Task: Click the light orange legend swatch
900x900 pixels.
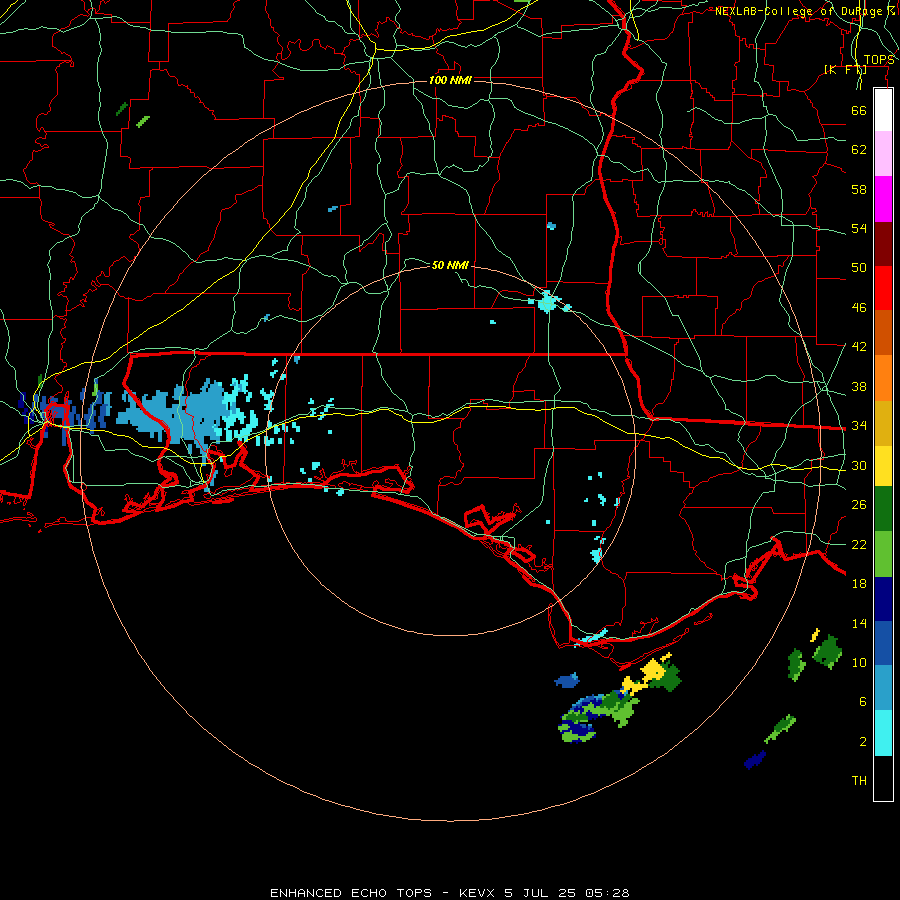Action: [x=883, y=377]
